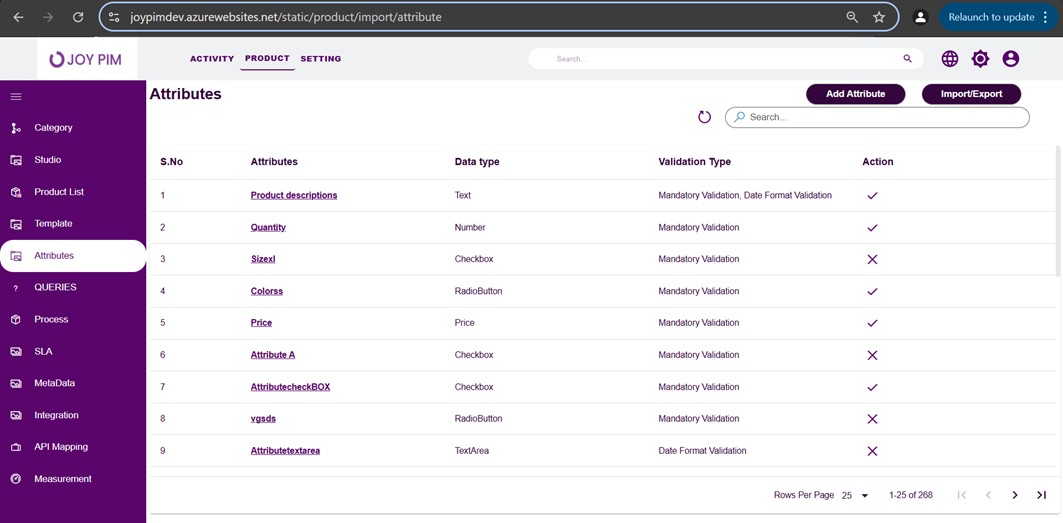1063x523 pixels.
Task: Toggle the X status for Attribute A row
Action: tap(872, 355)
